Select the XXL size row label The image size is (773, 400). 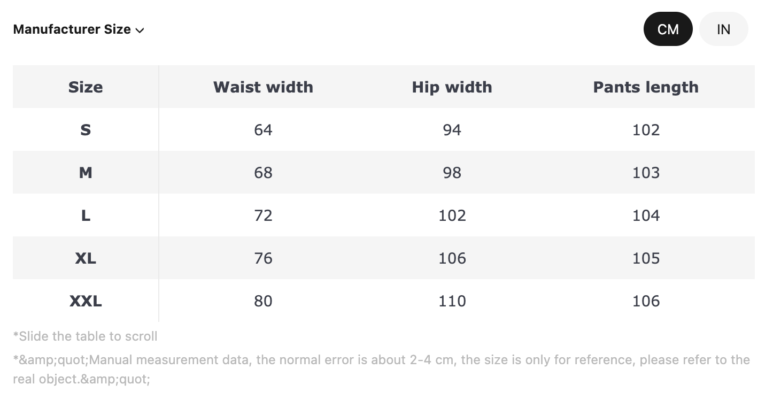tap(85, 301)
